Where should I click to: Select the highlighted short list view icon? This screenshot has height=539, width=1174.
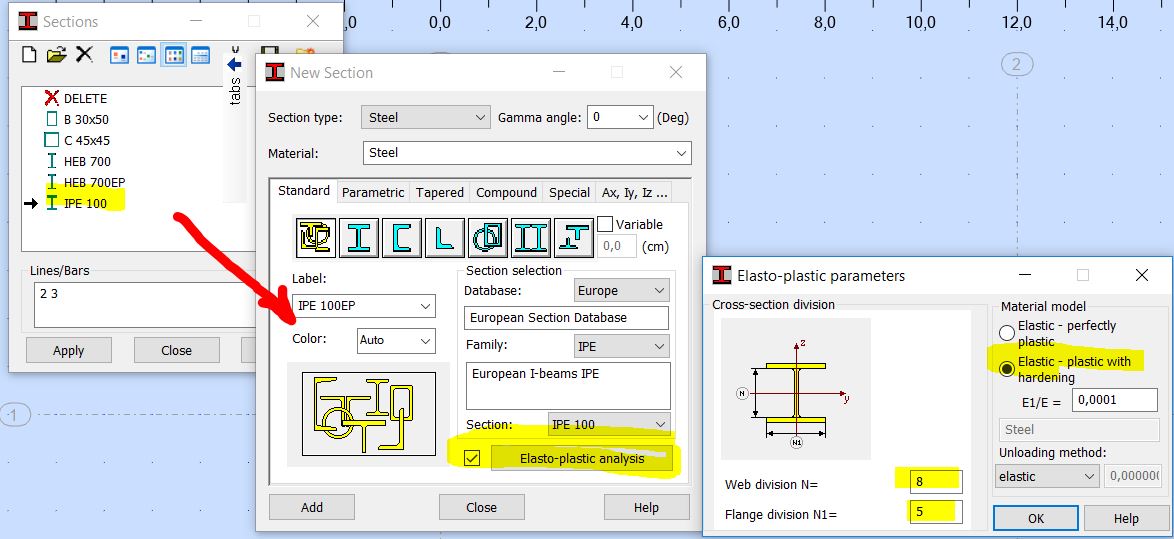point(174,55)
